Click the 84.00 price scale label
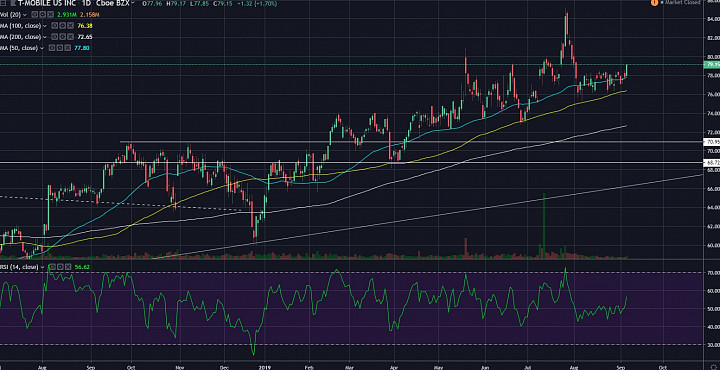 tap(713, 19)
